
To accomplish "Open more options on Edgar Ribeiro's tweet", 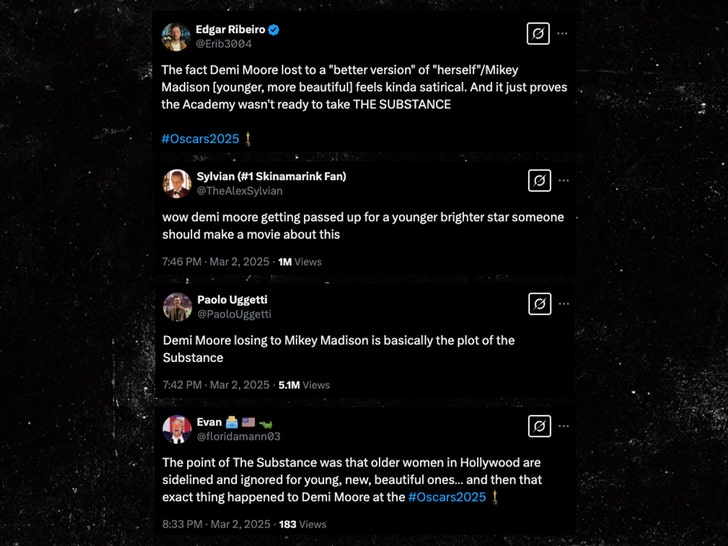I will coord(563,34).
